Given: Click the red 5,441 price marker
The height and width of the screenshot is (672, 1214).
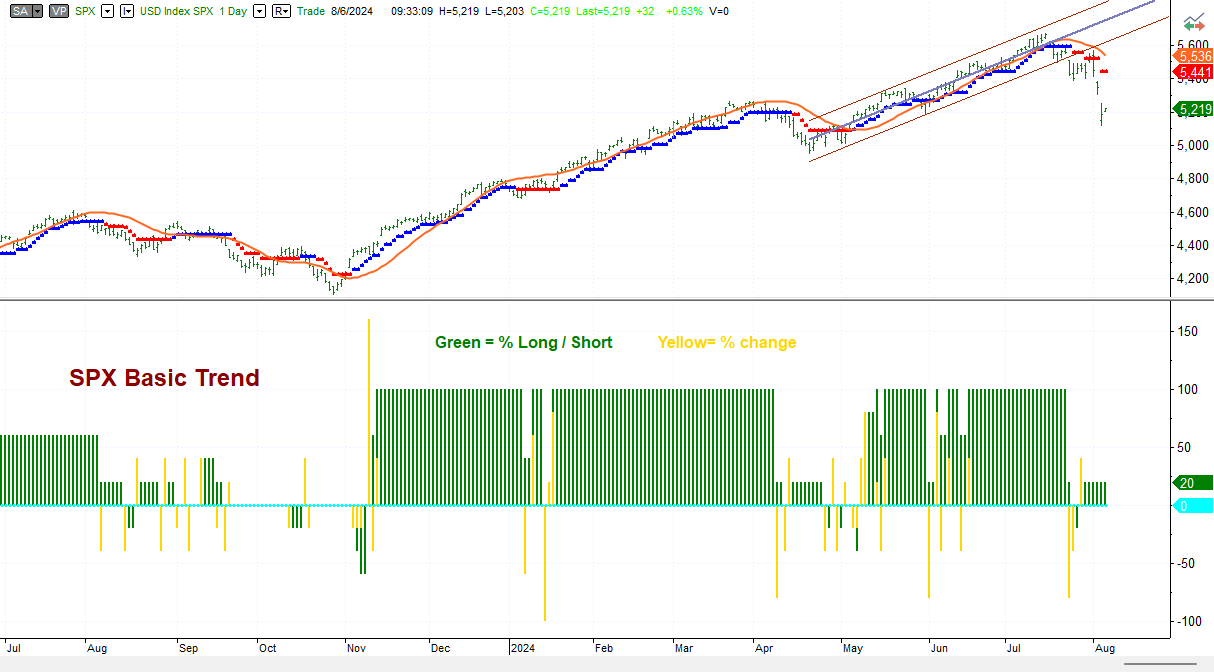Looking at the screenshot, I should 1194,72.
